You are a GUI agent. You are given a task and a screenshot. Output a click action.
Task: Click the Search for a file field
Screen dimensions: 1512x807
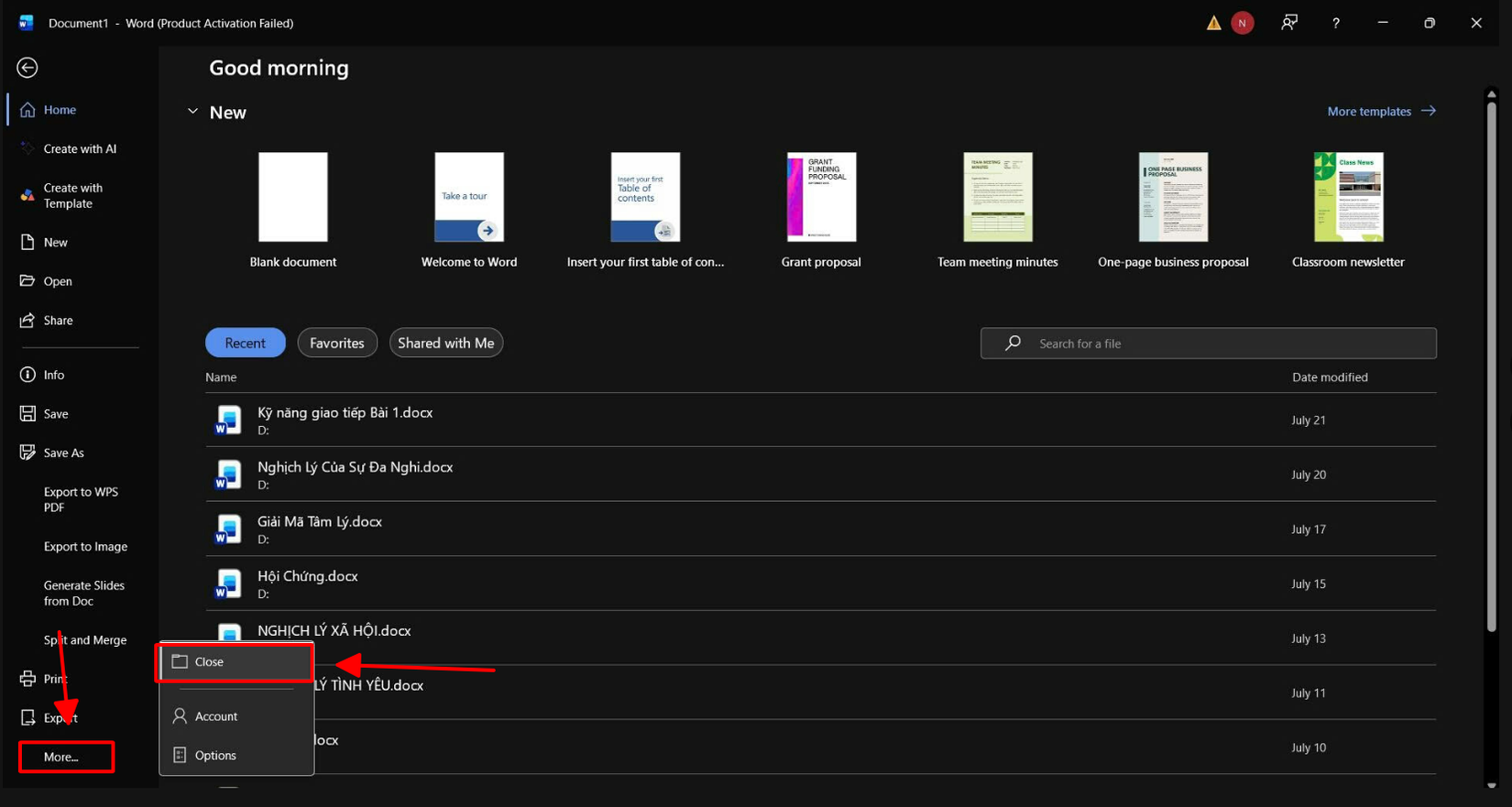[x=1208, y=344]
